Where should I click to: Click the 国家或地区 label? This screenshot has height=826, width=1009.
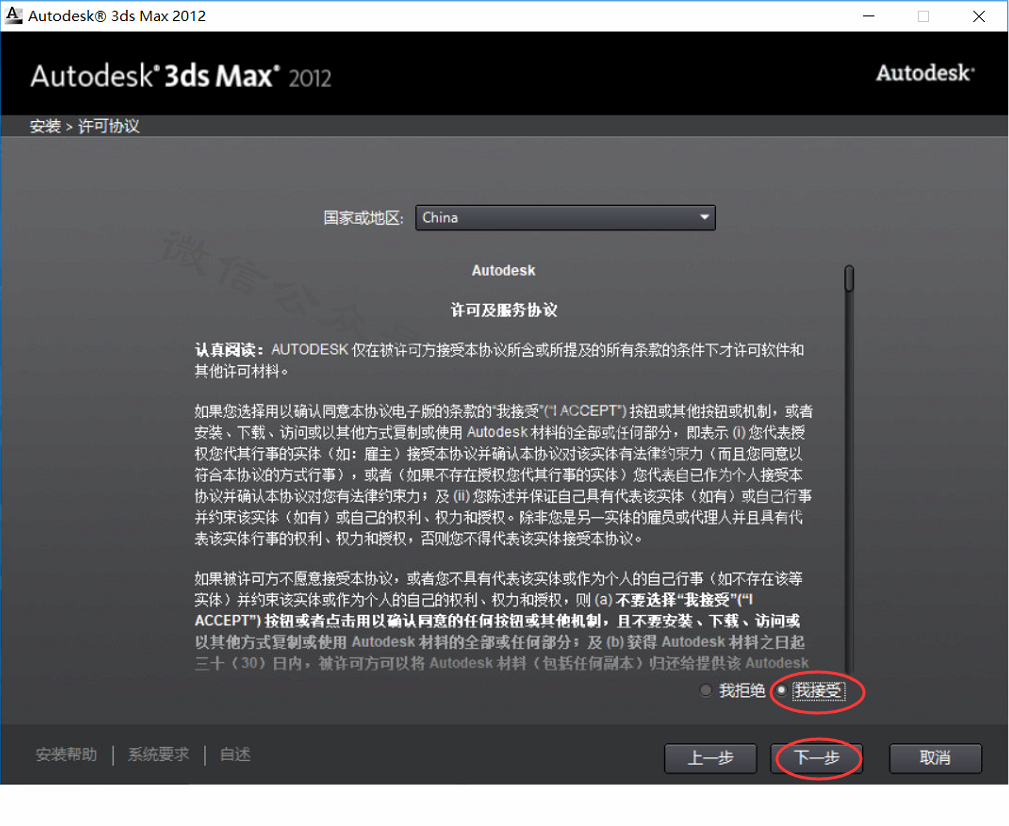coord(363,218)
